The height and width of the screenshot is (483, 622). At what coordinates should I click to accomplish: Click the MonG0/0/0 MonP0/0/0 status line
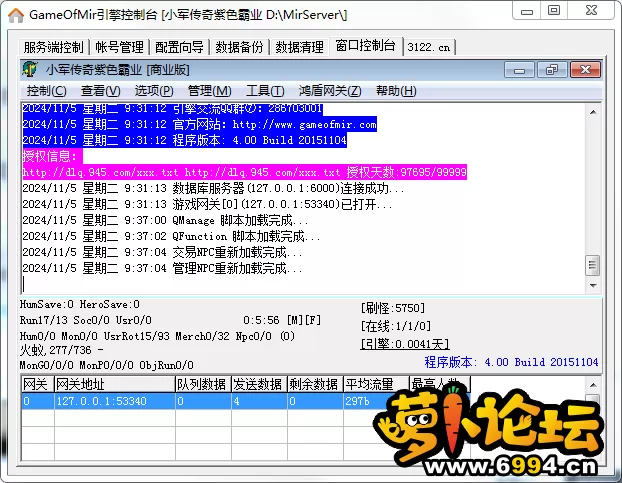pyautogui.click(x=107, y=365)
